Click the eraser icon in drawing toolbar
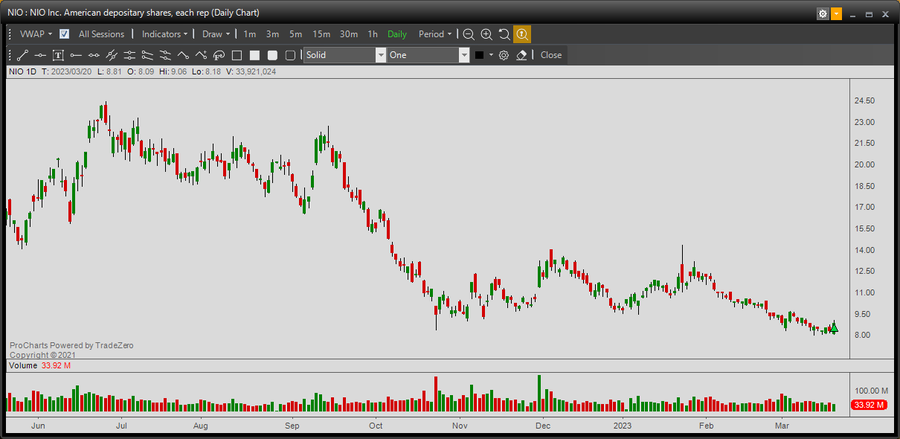 click(521, 55)
